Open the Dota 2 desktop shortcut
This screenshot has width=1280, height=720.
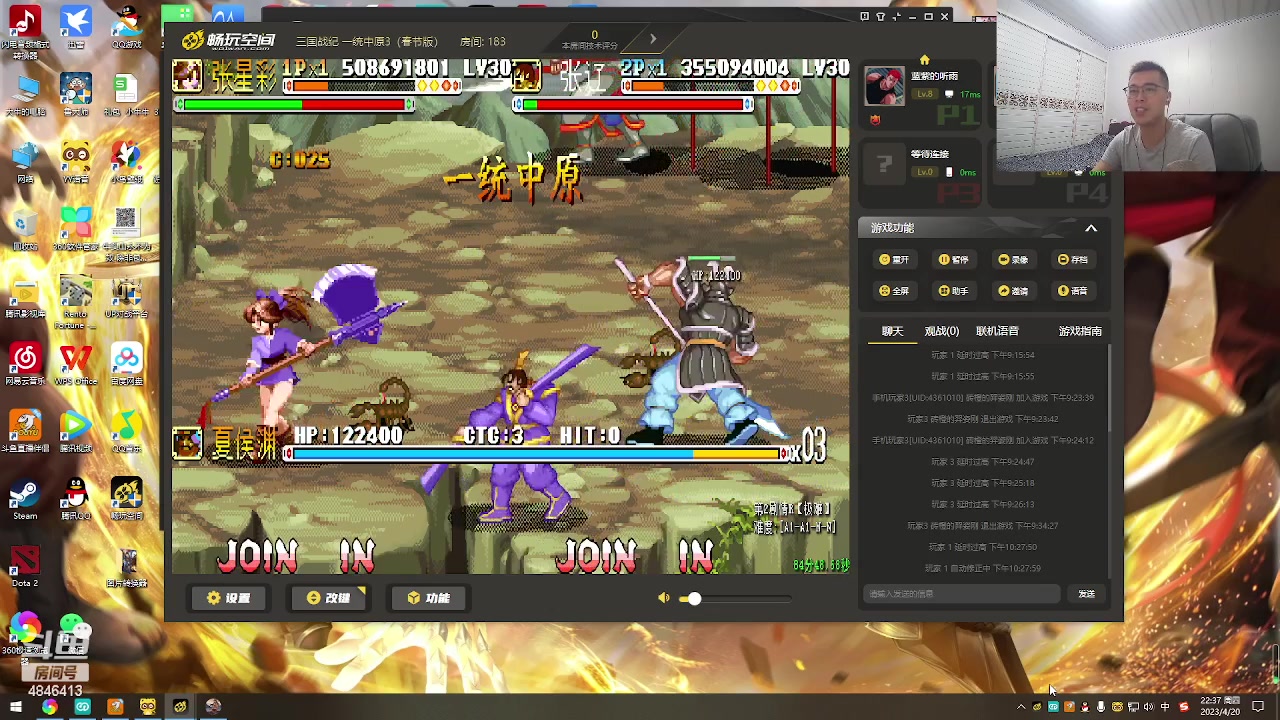[25, 567]
